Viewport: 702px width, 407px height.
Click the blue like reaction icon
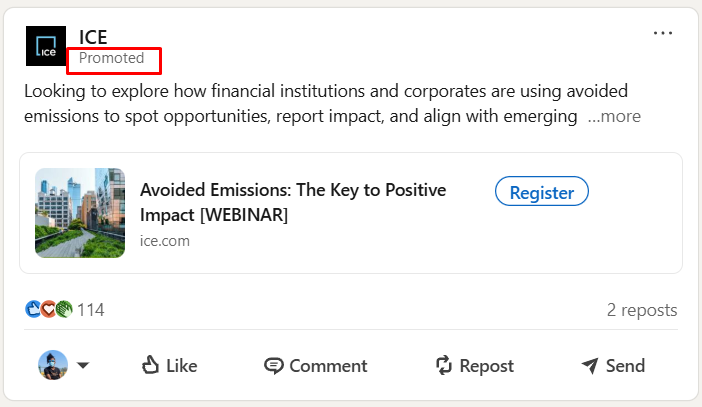pyautogui.click(x=33, y=309)
